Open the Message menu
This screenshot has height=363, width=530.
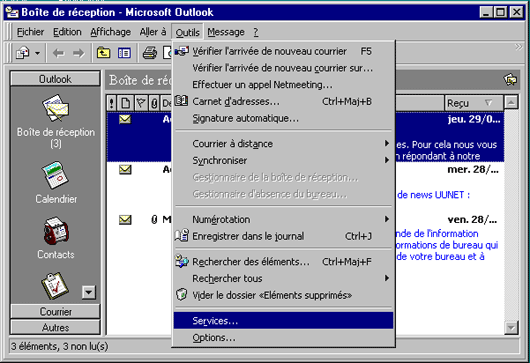226,32
